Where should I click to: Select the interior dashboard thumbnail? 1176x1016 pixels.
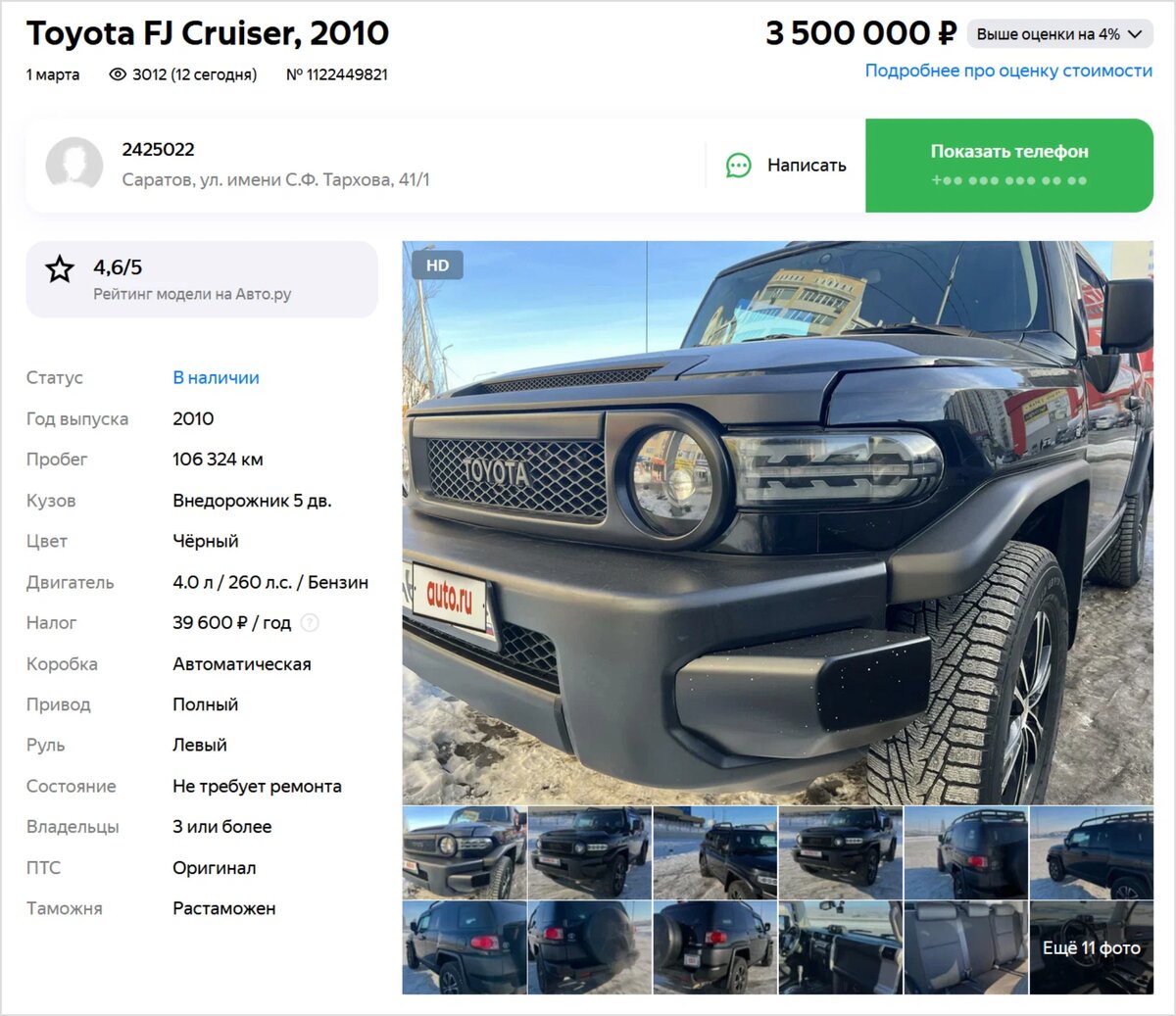tap(841, 948)
